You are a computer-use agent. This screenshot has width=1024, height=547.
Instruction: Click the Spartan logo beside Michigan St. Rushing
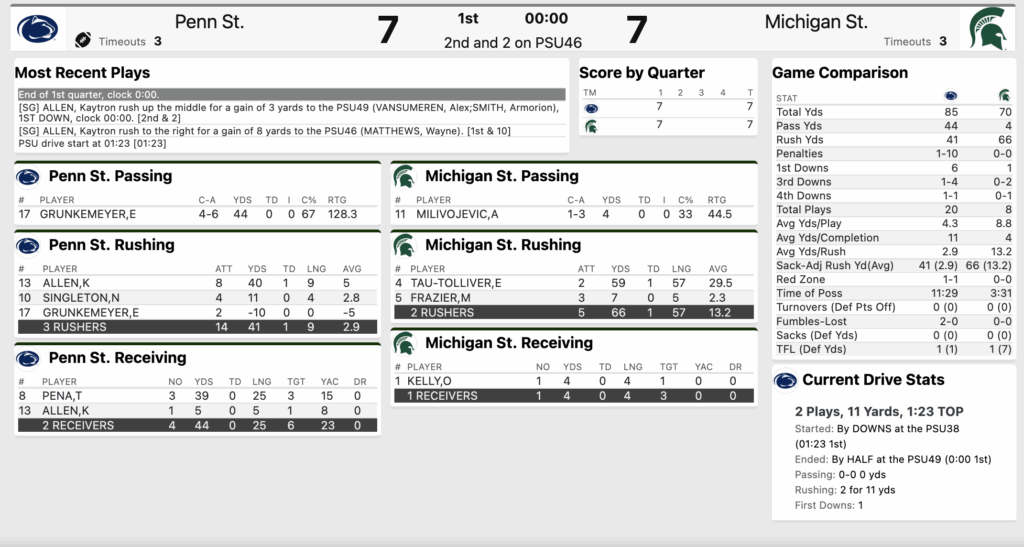[x=404, y=246]
